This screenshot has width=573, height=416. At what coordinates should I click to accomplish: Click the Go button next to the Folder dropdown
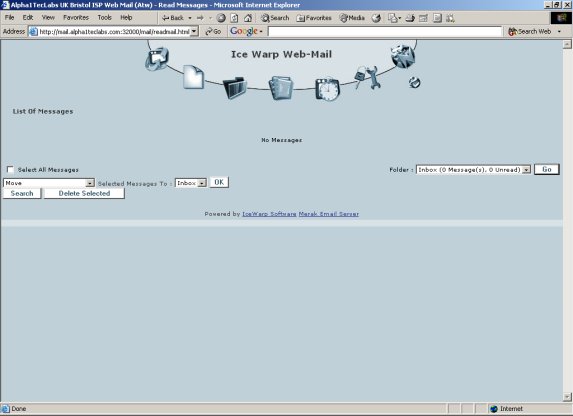(x=547, y=169)
